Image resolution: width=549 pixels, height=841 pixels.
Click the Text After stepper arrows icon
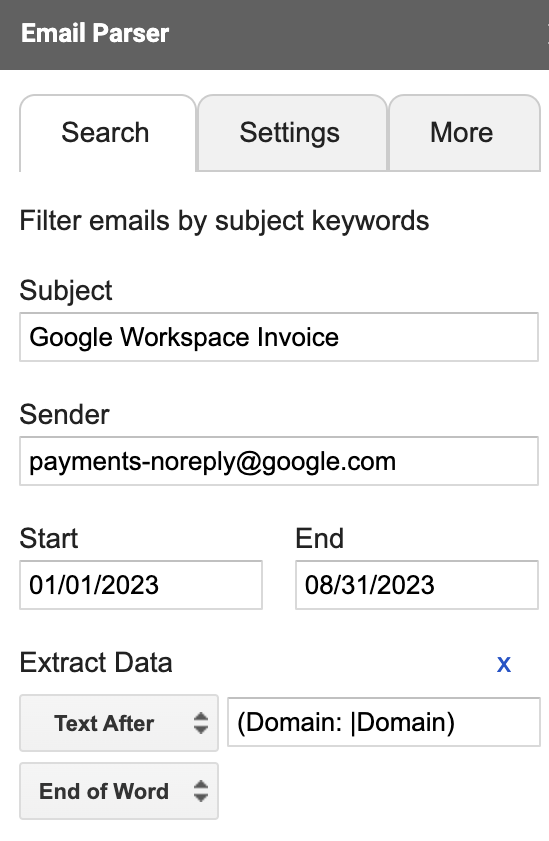tap(201, 723)
